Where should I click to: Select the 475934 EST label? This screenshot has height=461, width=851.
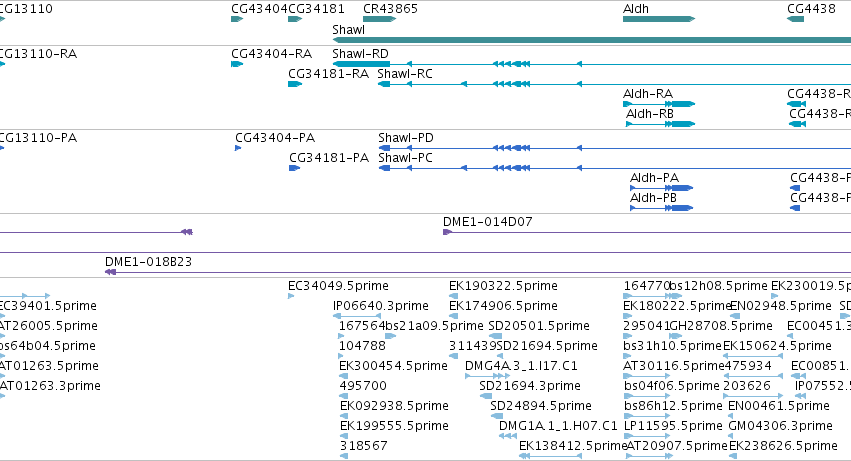pos(748,367)
